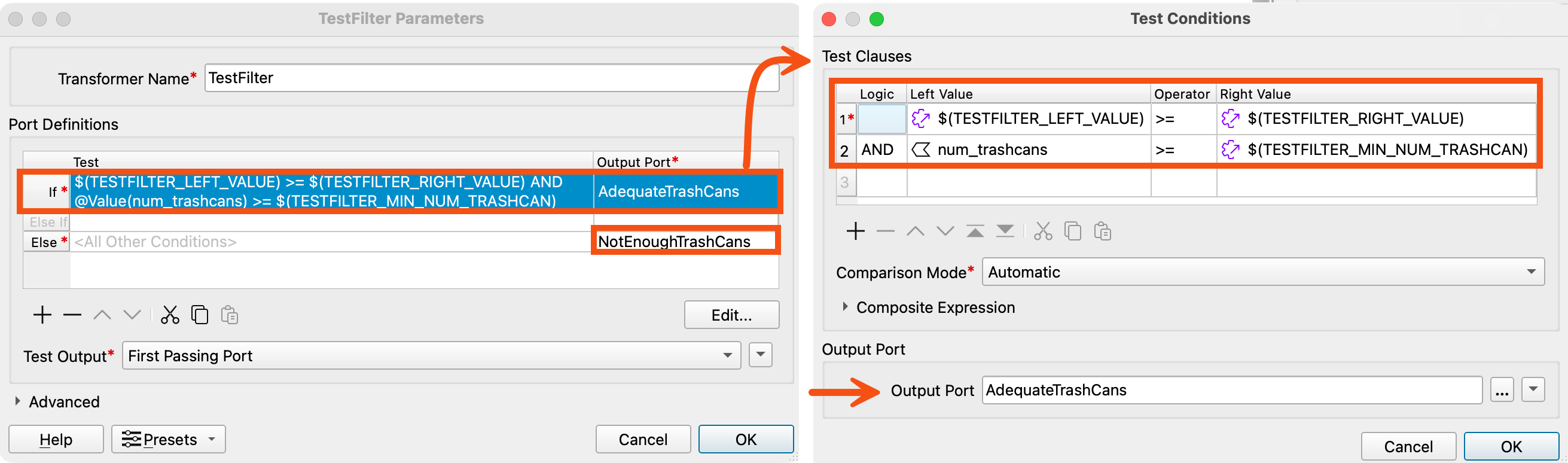Click the Edit... button for port definitions
The image size is (1568, 463).
731,315
